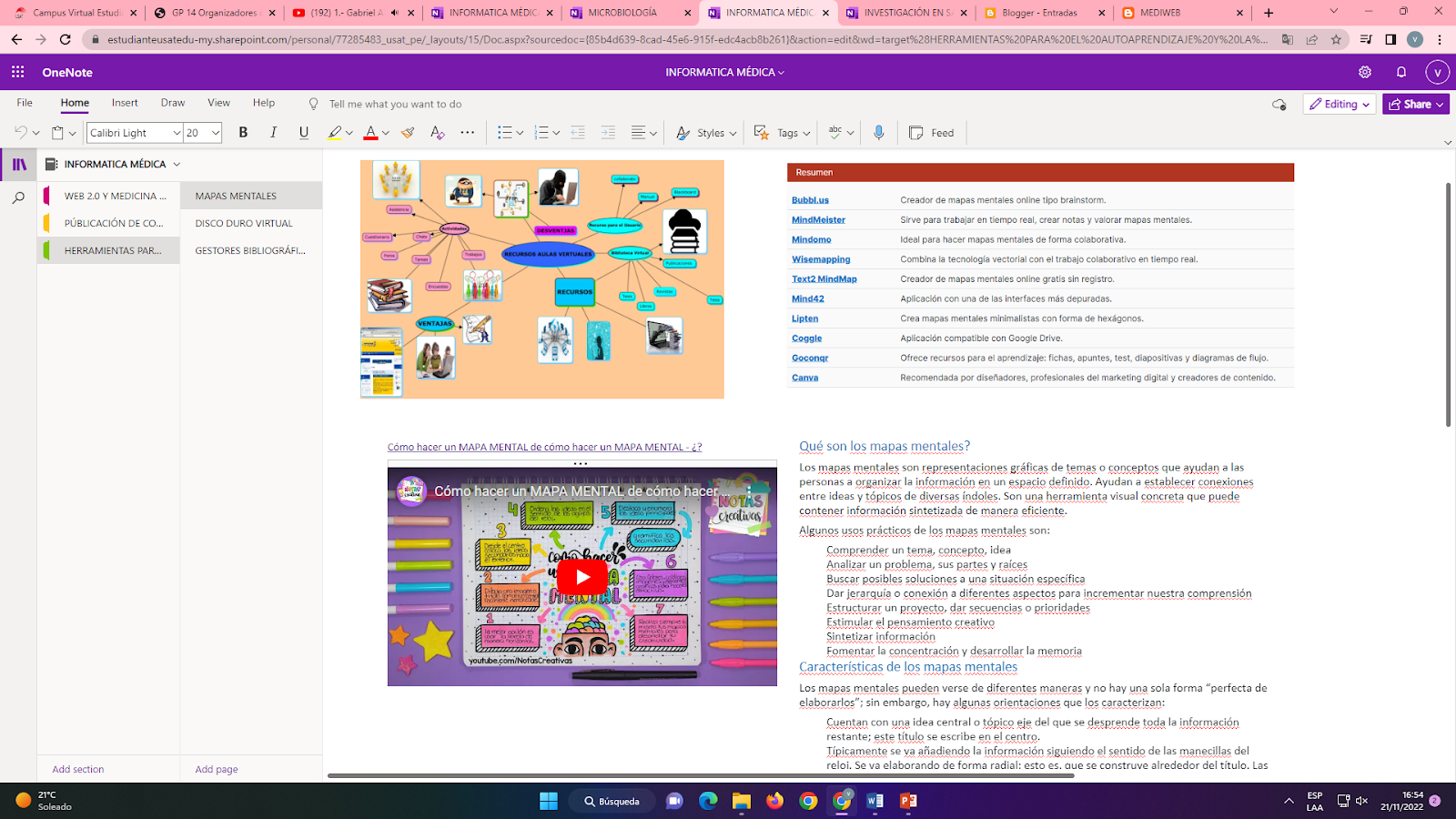Open the Help tab

click(264, 103)
